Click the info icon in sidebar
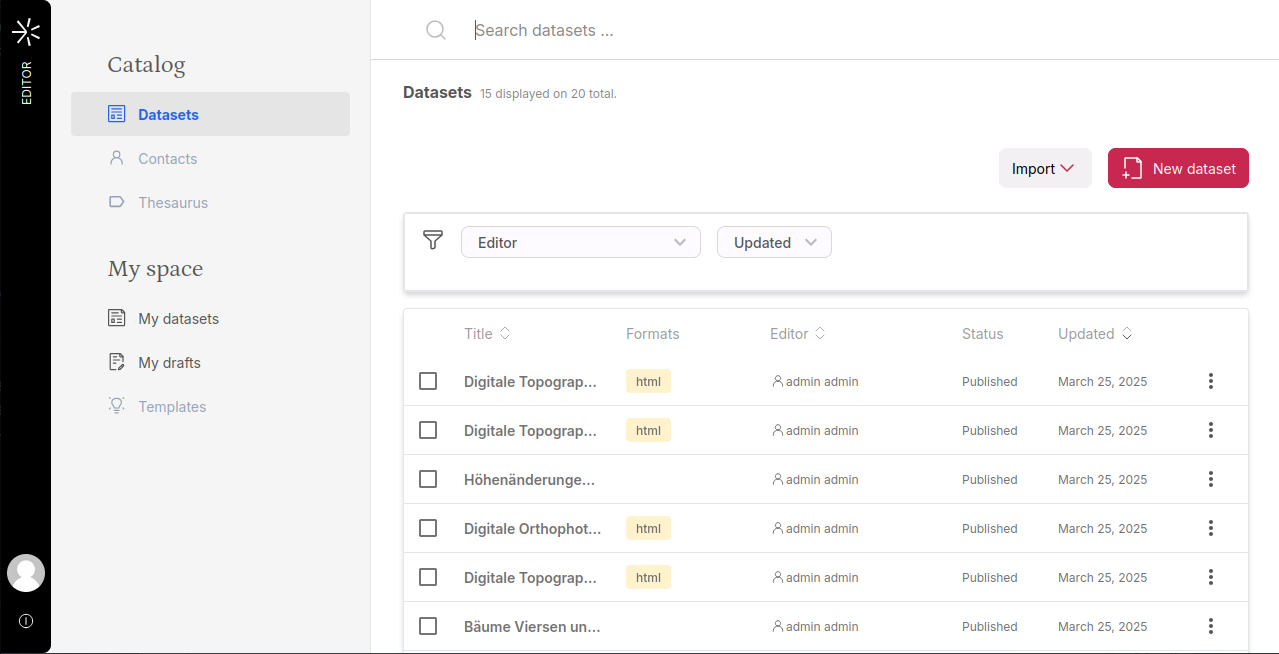 tap(26, 621)
